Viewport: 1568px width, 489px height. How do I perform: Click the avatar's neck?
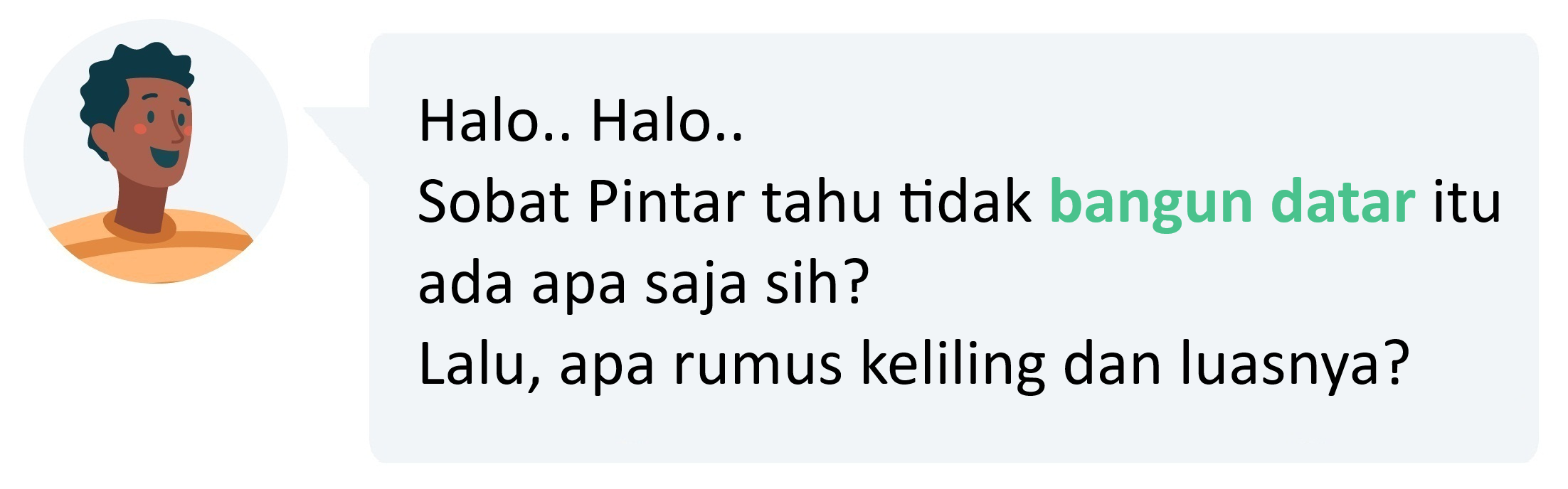pyautogui.click(x=142, y=203)
